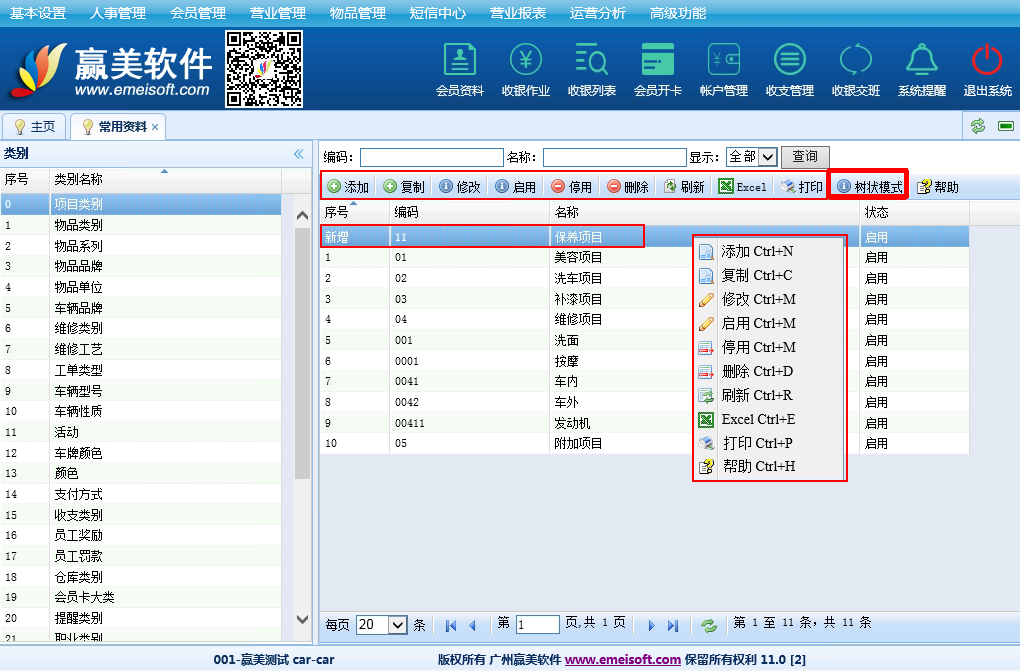Image resolution: width=1020 pixels, height=671 pixels.
Task: Open the www.emeisoft.com footer link
Action: tap(622, 660)
